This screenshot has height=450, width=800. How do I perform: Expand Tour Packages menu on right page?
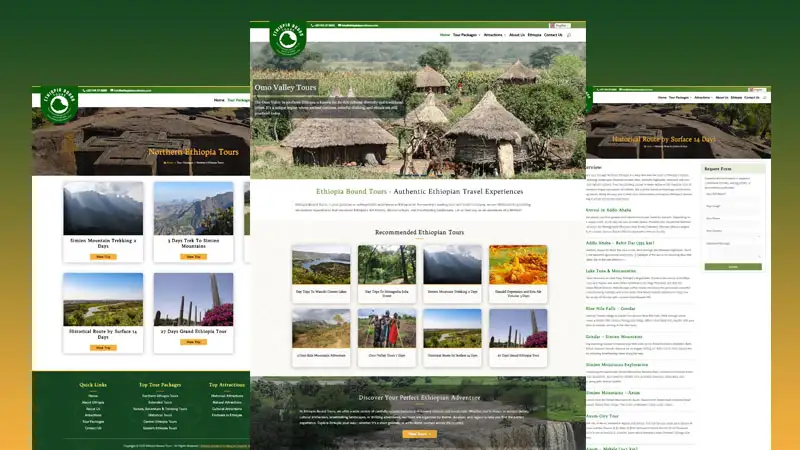tap(680, 97)
